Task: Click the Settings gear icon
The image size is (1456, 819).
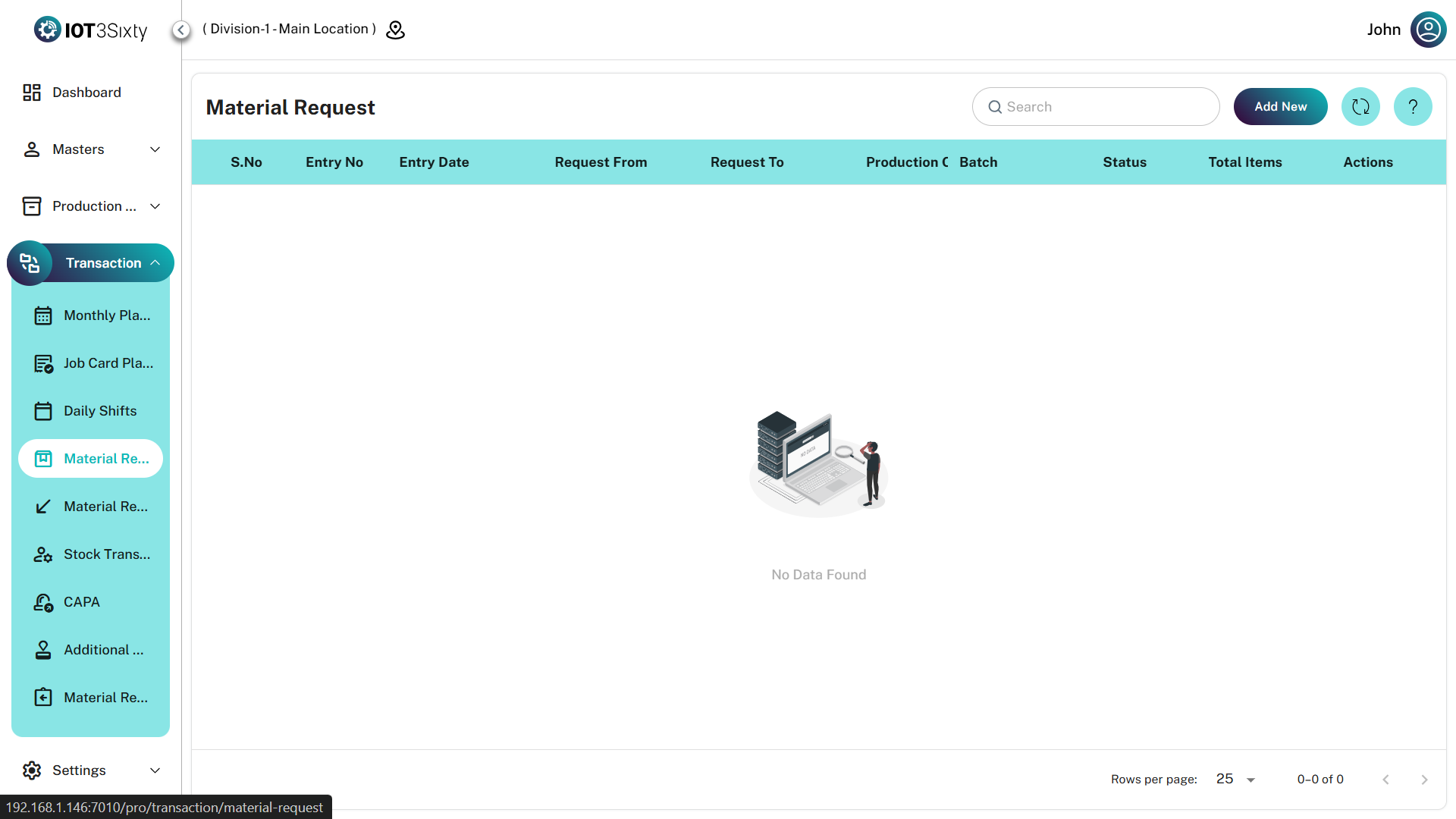Action: pos(32,770)
